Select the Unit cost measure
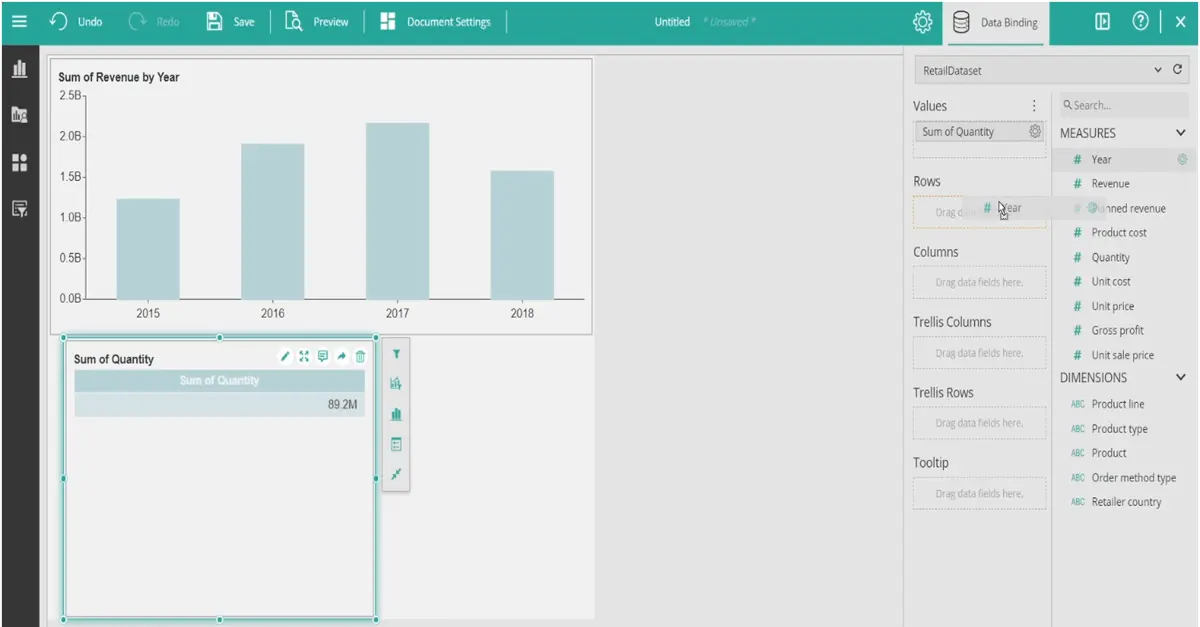1200x627 pixels. (1111, 282)
